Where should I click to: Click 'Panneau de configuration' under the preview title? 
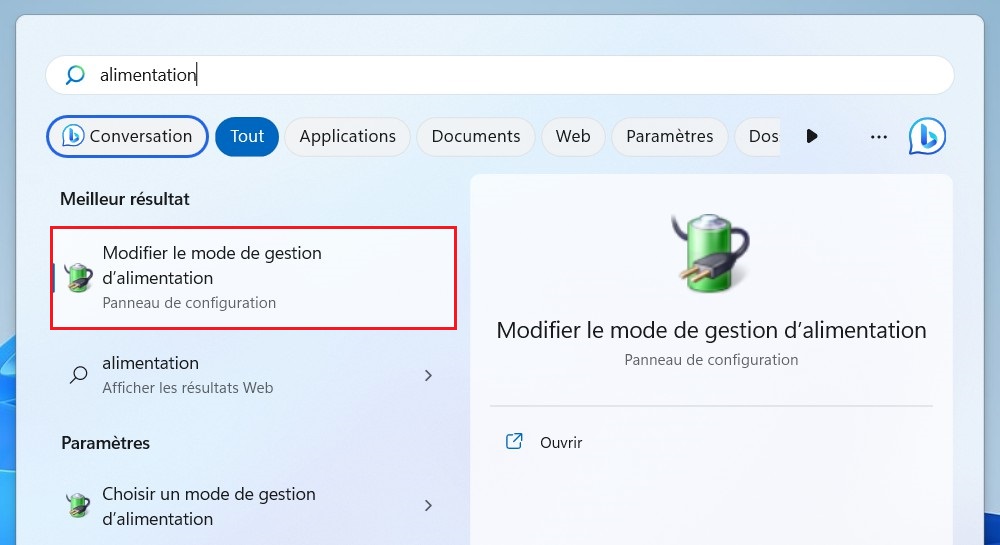(711, 360)
